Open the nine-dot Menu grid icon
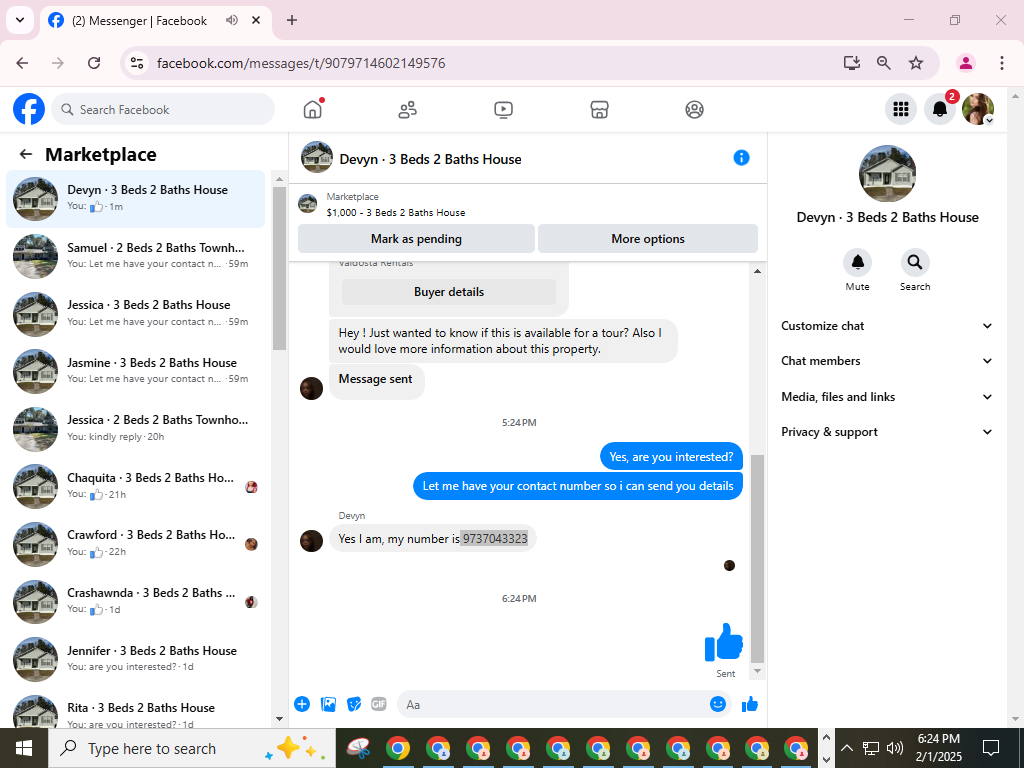The height and width of the screenshot is (768, 1024). point(901,109)
